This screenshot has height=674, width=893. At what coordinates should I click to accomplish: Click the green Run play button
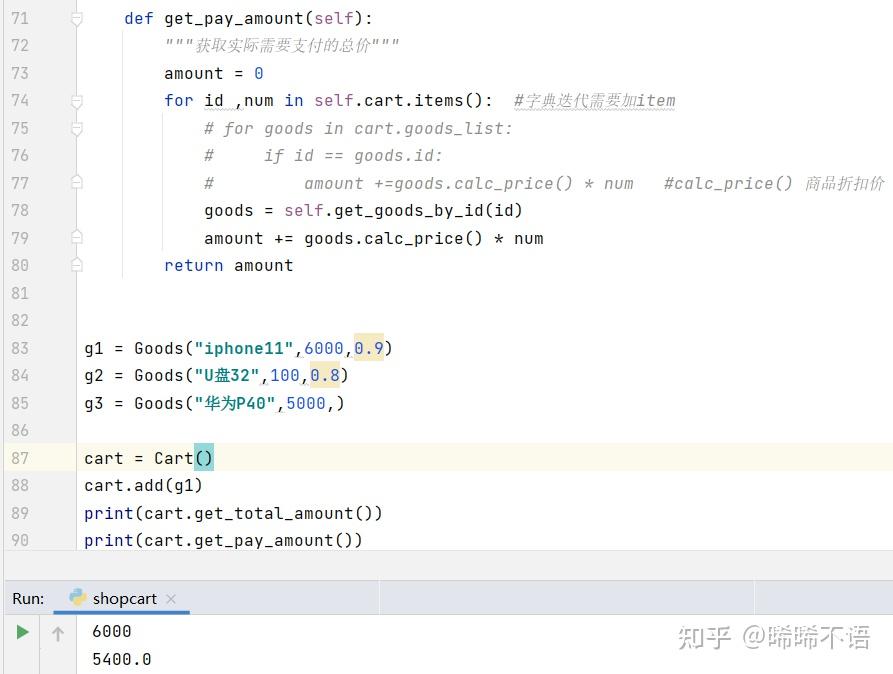22,632
